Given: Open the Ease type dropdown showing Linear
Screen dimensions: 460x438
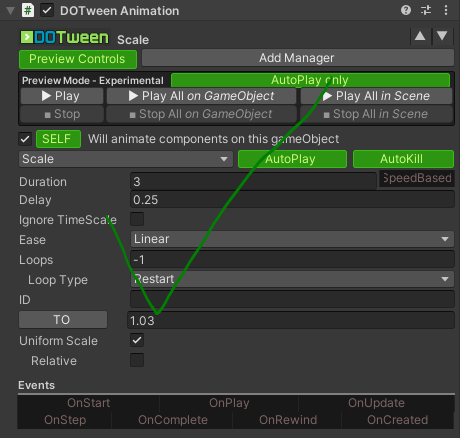Looking at the screenshot, I should click(x=292, y=239).
